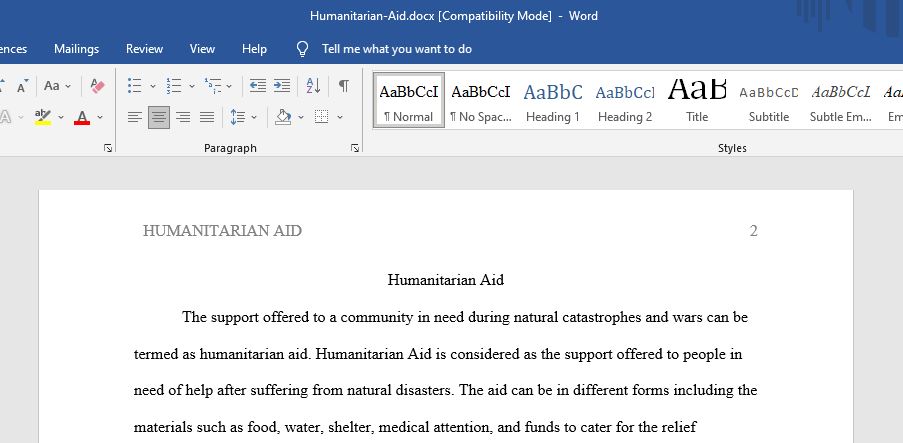Expand Multilevel List dropdown arrow
This screenshot has height=443, width=903.
(x=229, y=86)
